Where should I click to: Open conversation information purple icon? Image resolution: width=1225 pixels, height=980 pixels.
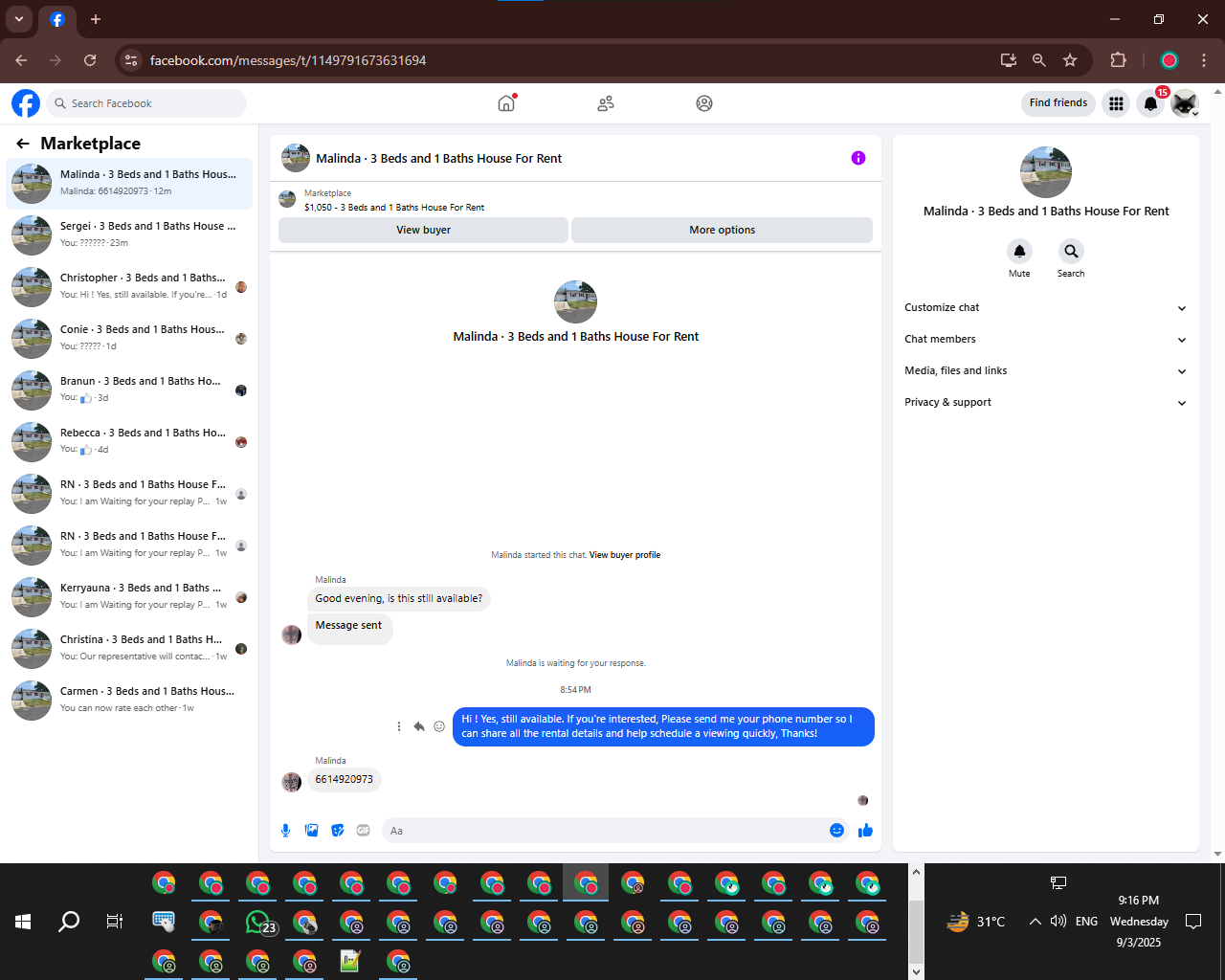pos(858,158)
